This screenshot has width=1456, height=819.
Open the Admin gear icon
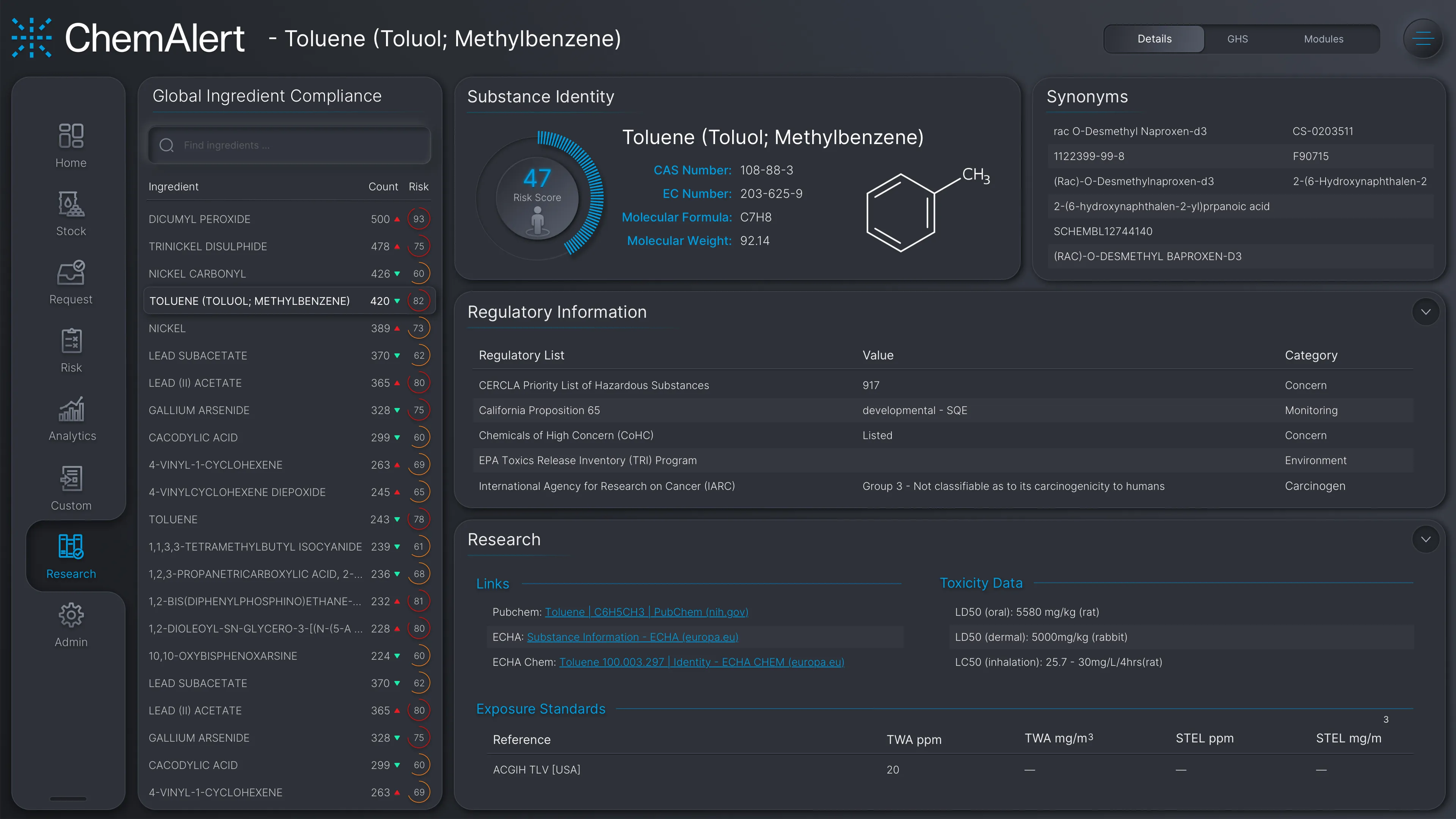[71, 615]
